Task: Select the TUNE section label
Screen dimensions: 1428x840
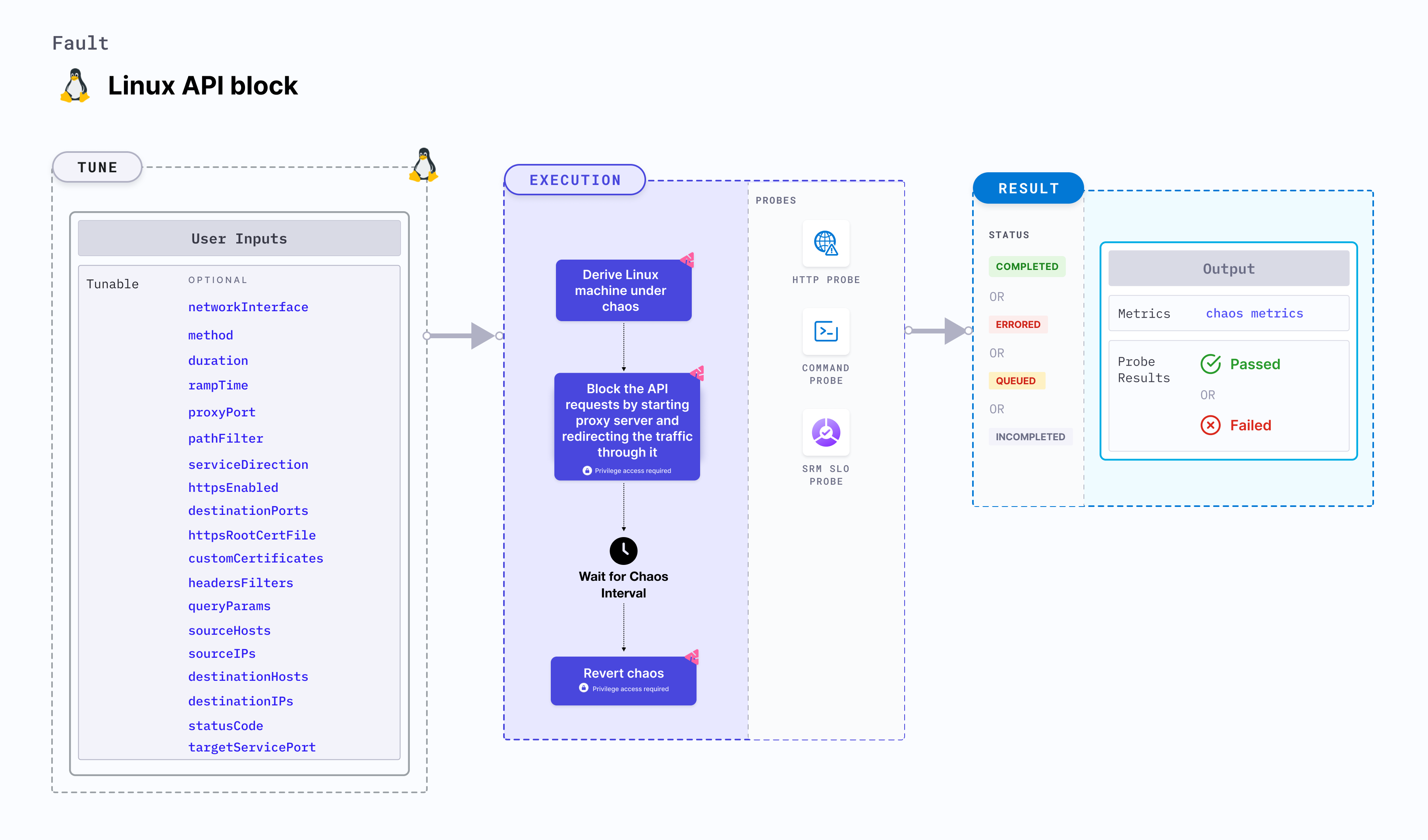Action: (x=97, y=168)
